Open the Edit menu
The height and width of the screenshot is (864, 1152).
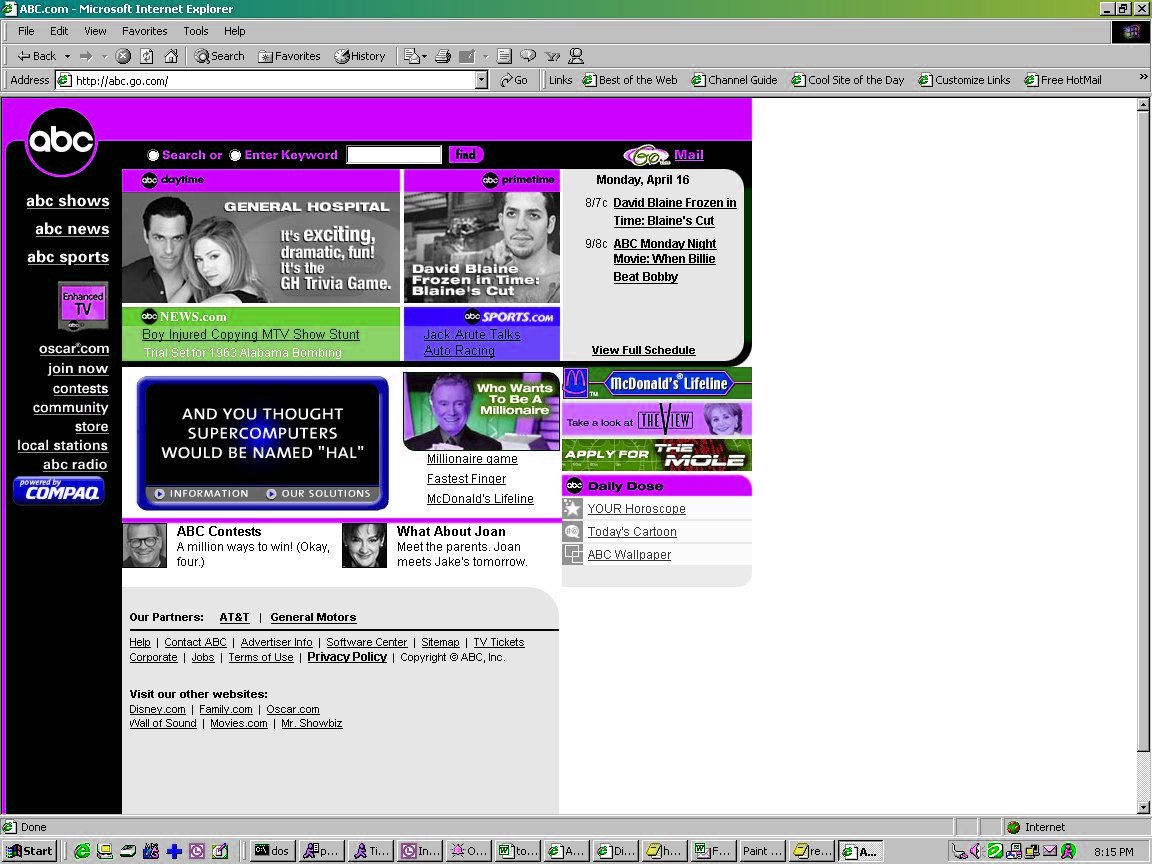59,31
